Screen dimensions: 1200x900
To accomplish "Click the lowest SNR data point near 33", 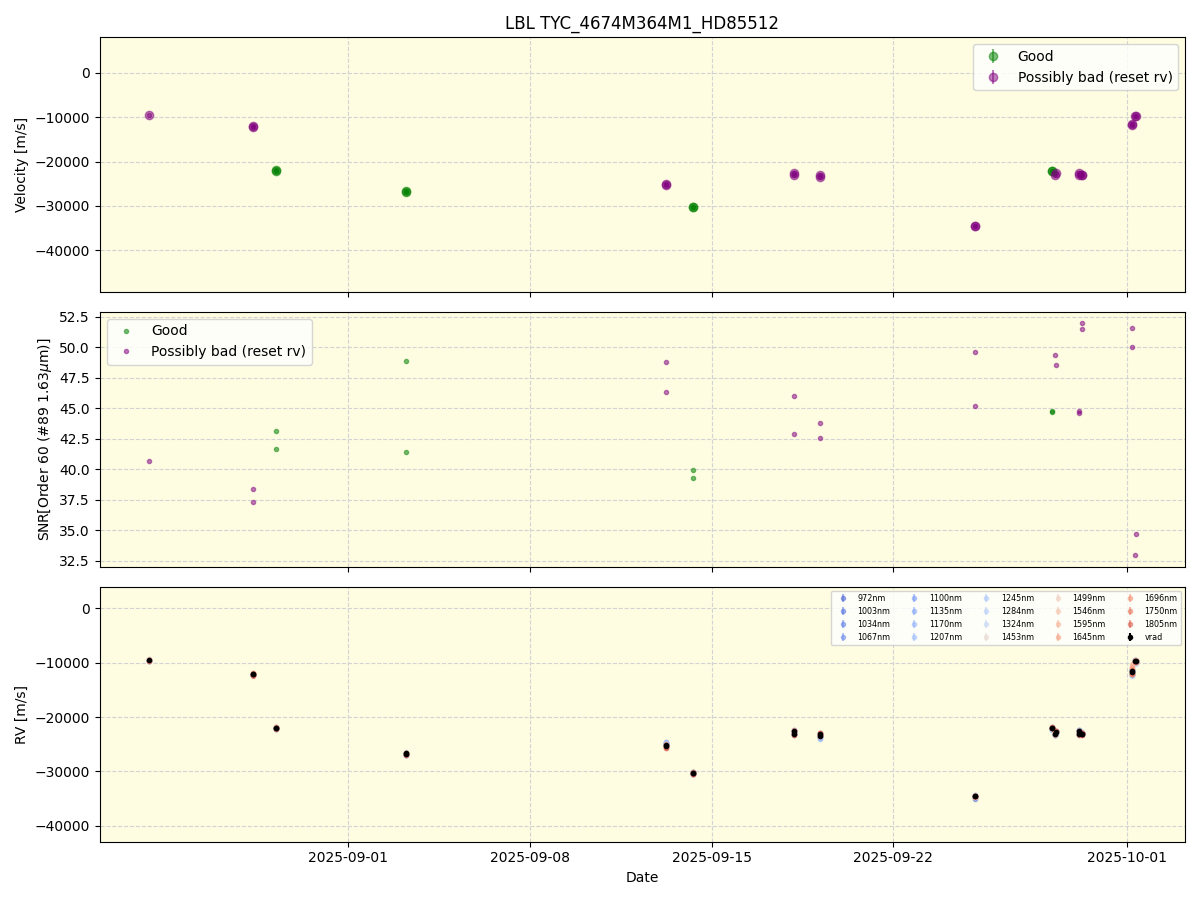I will (x=1135, y=555).
